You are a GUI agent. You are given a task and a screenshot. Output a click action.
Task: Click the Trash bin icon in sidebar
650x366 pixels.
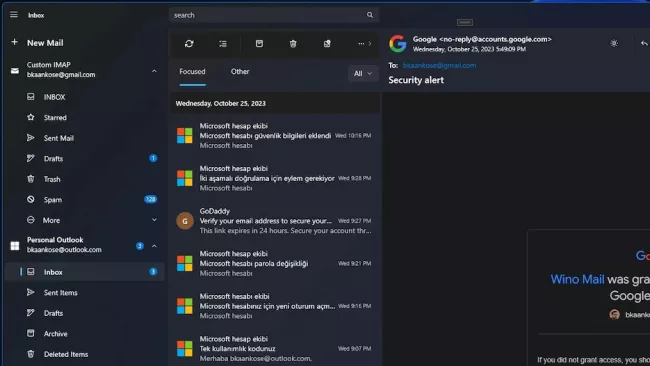pos(31,179)
